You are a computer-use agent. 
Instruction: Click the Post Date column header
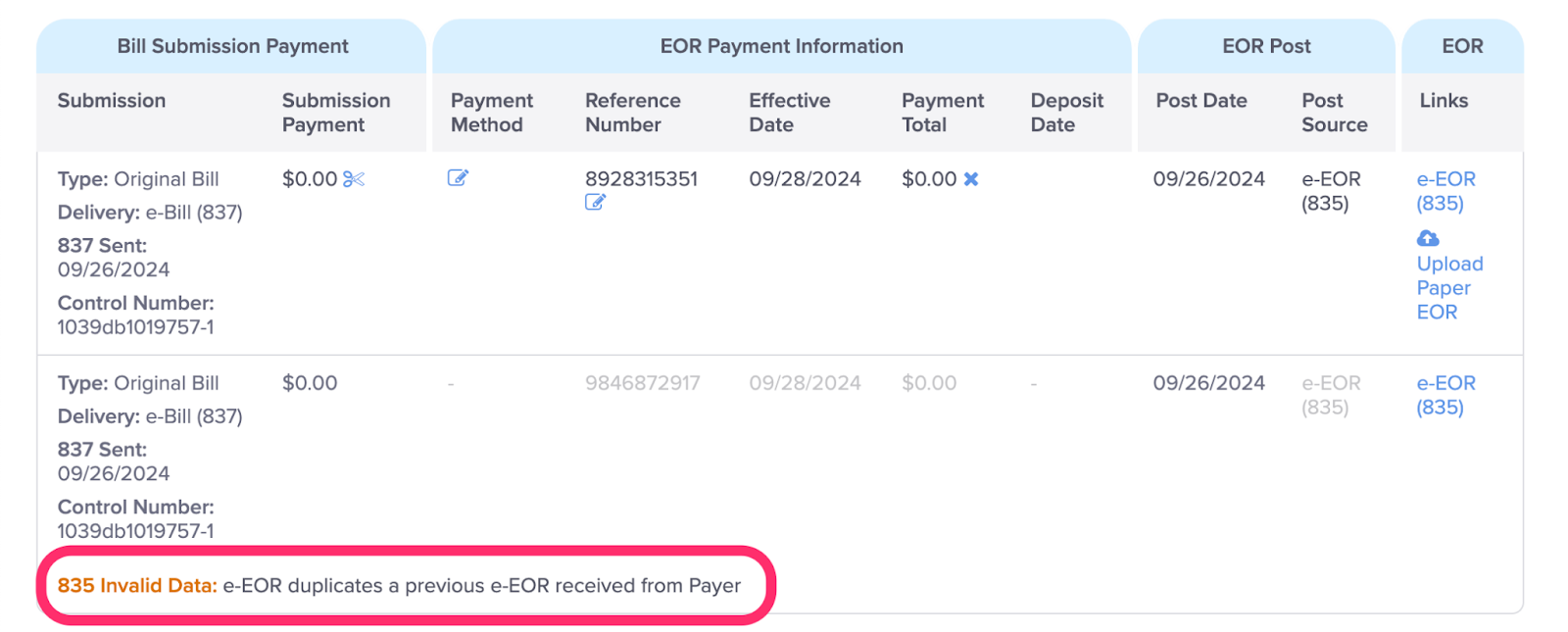[x=1201, y=101]
